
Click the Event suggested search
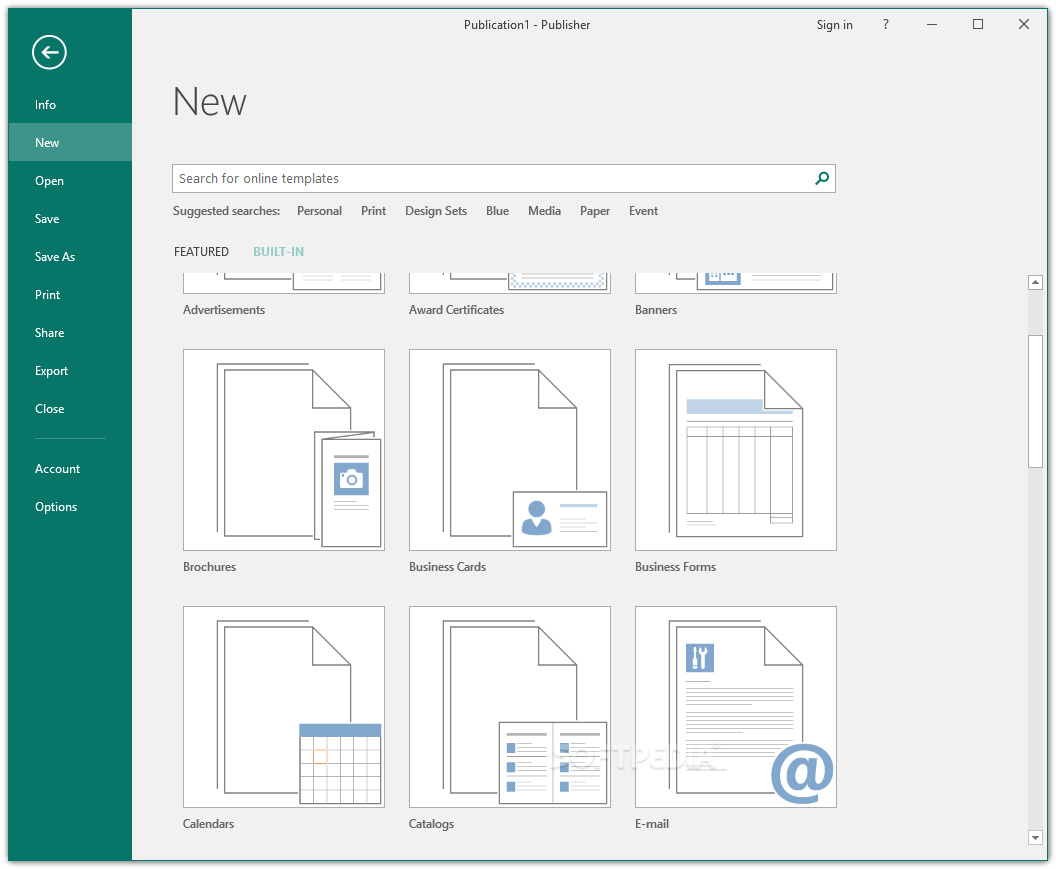click(x=643, y=211)
